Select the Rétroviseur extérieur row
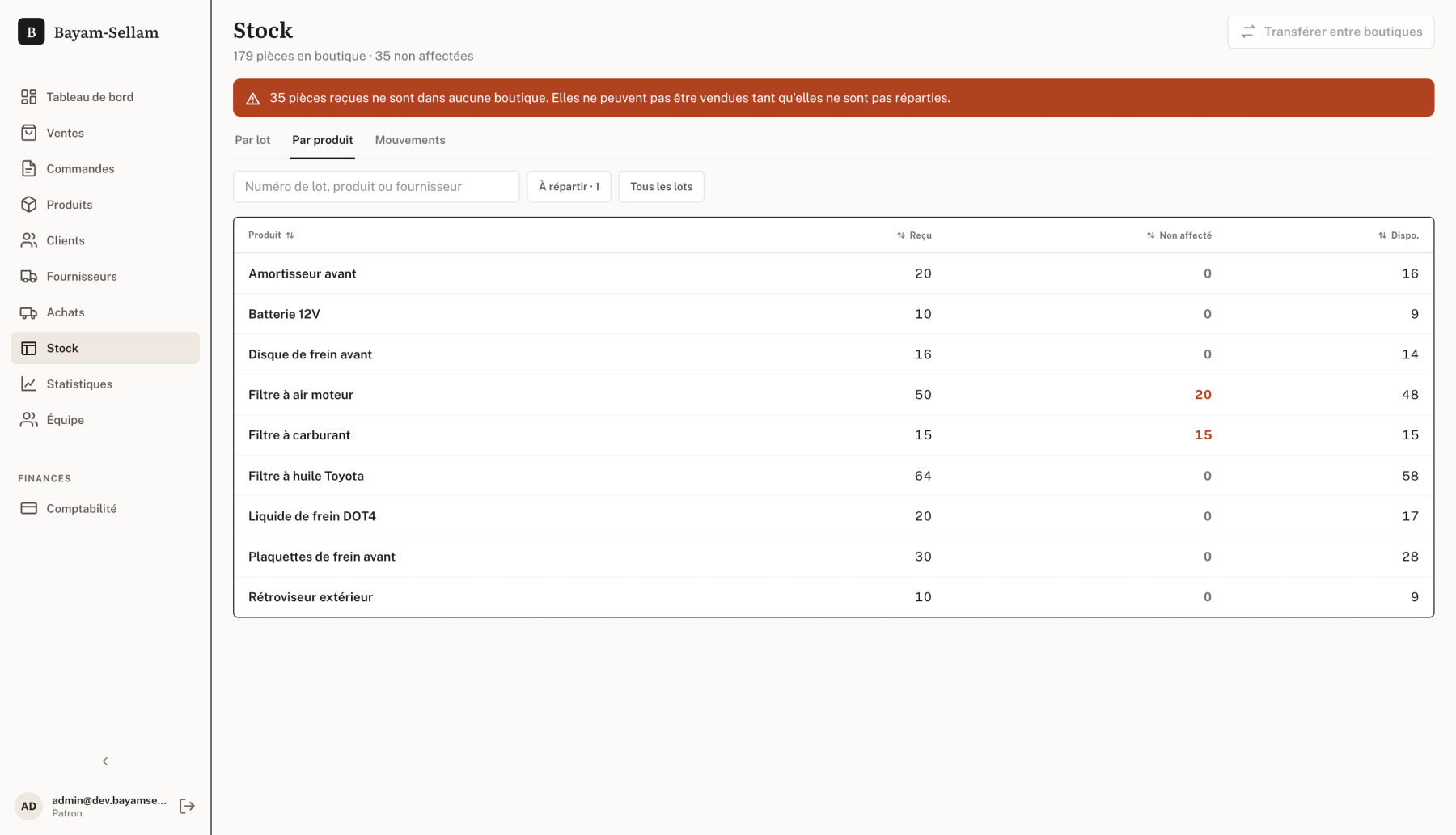1456x835 pixels. 833,597
